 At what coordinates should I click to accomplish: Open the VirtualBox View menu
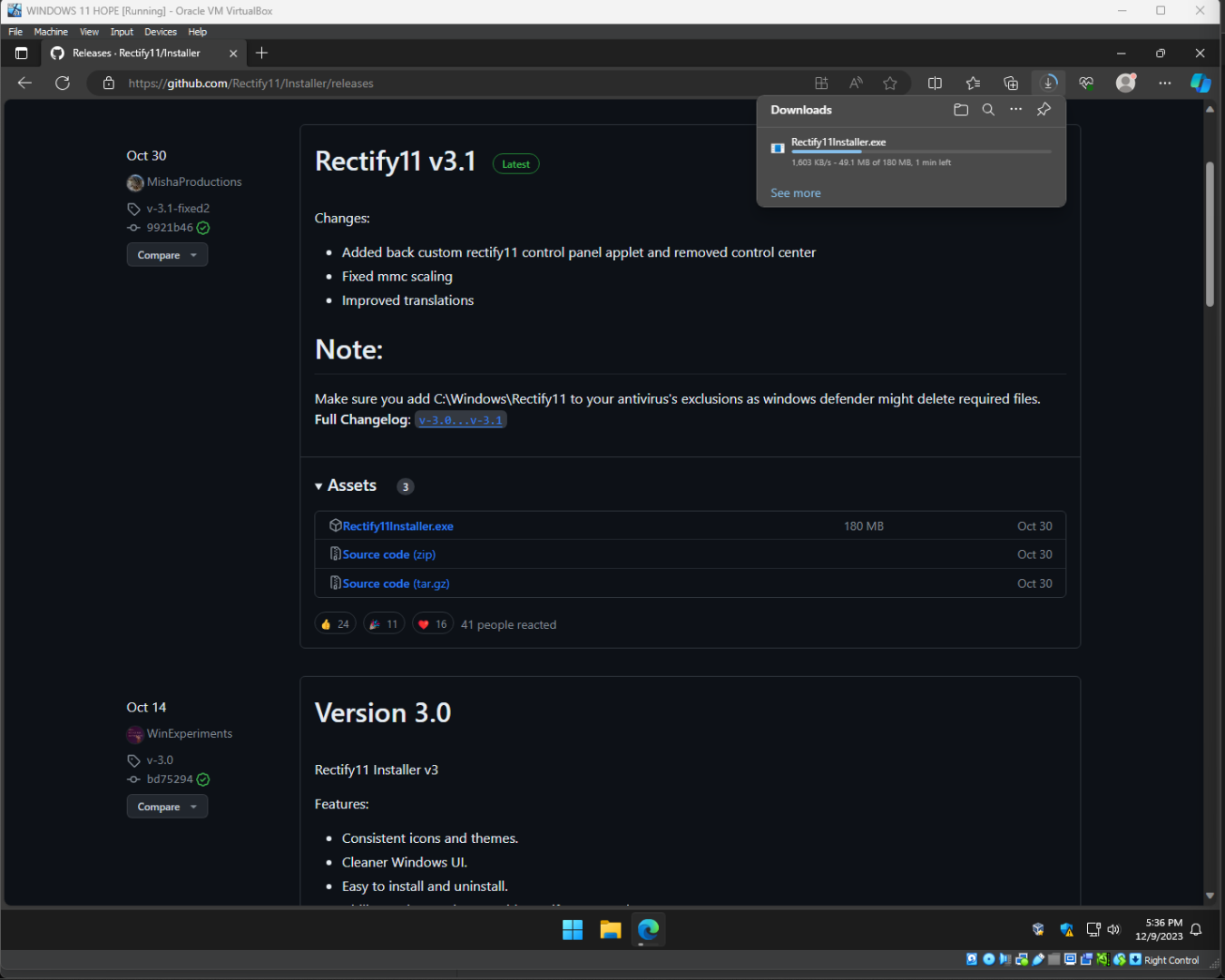click(x=89, y=32)
